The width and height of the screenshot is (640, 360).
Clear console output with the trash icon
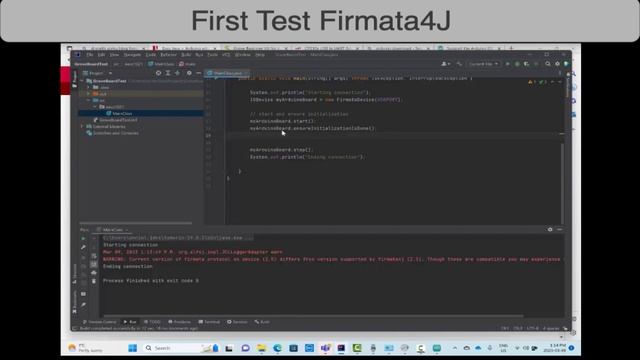94,281
